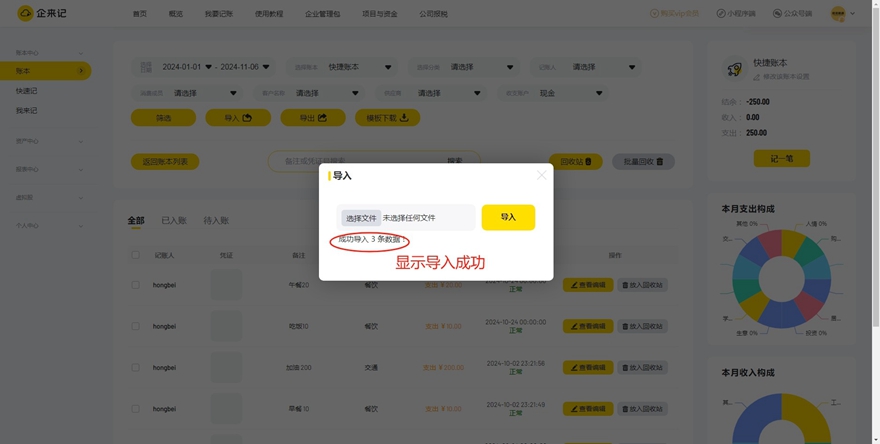Image resolution: width=880 pixels, height=444 pixels.
Task: Click the 导入 upload toolbar button
Action: (x=238, y=118)
